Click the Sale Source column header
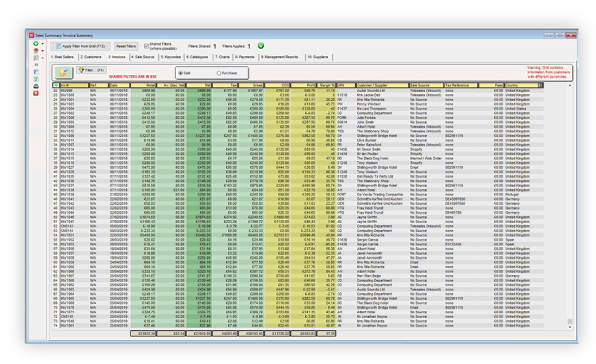 coord(426,85)
